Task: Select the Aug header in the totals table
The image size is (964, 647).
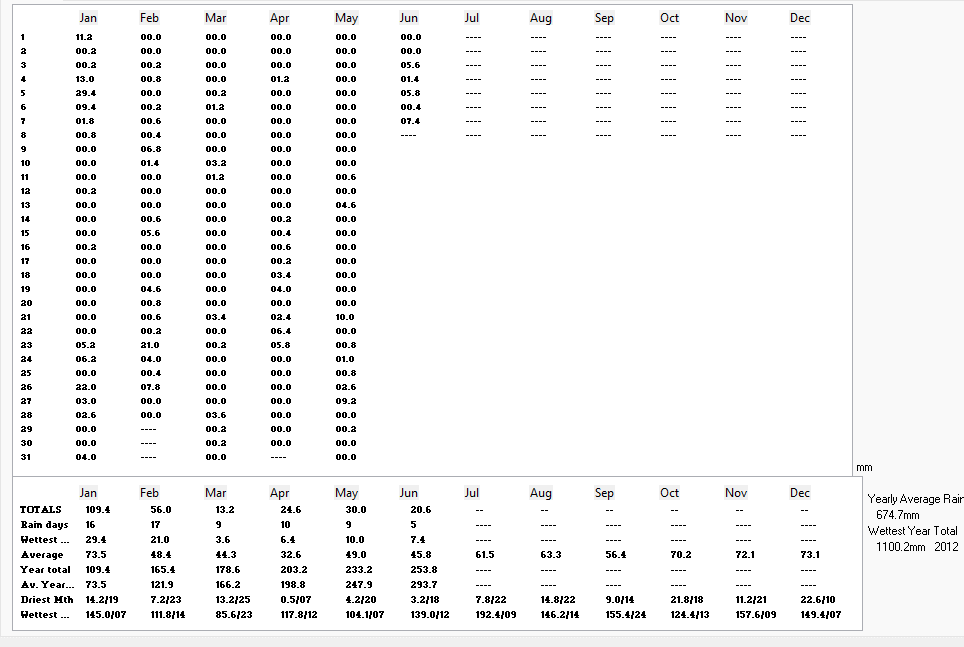Action: (x=541, y=493)
